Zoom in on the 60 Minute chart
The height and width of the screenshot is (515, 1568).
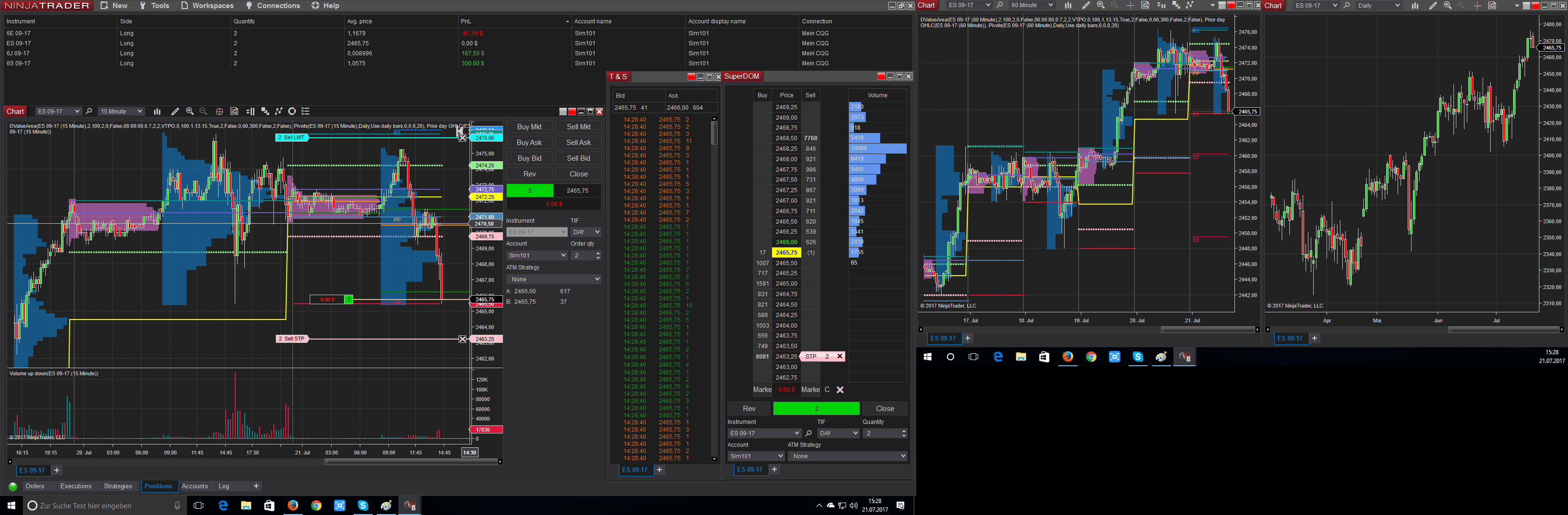pyautogui.click(x=1100, y=5)
